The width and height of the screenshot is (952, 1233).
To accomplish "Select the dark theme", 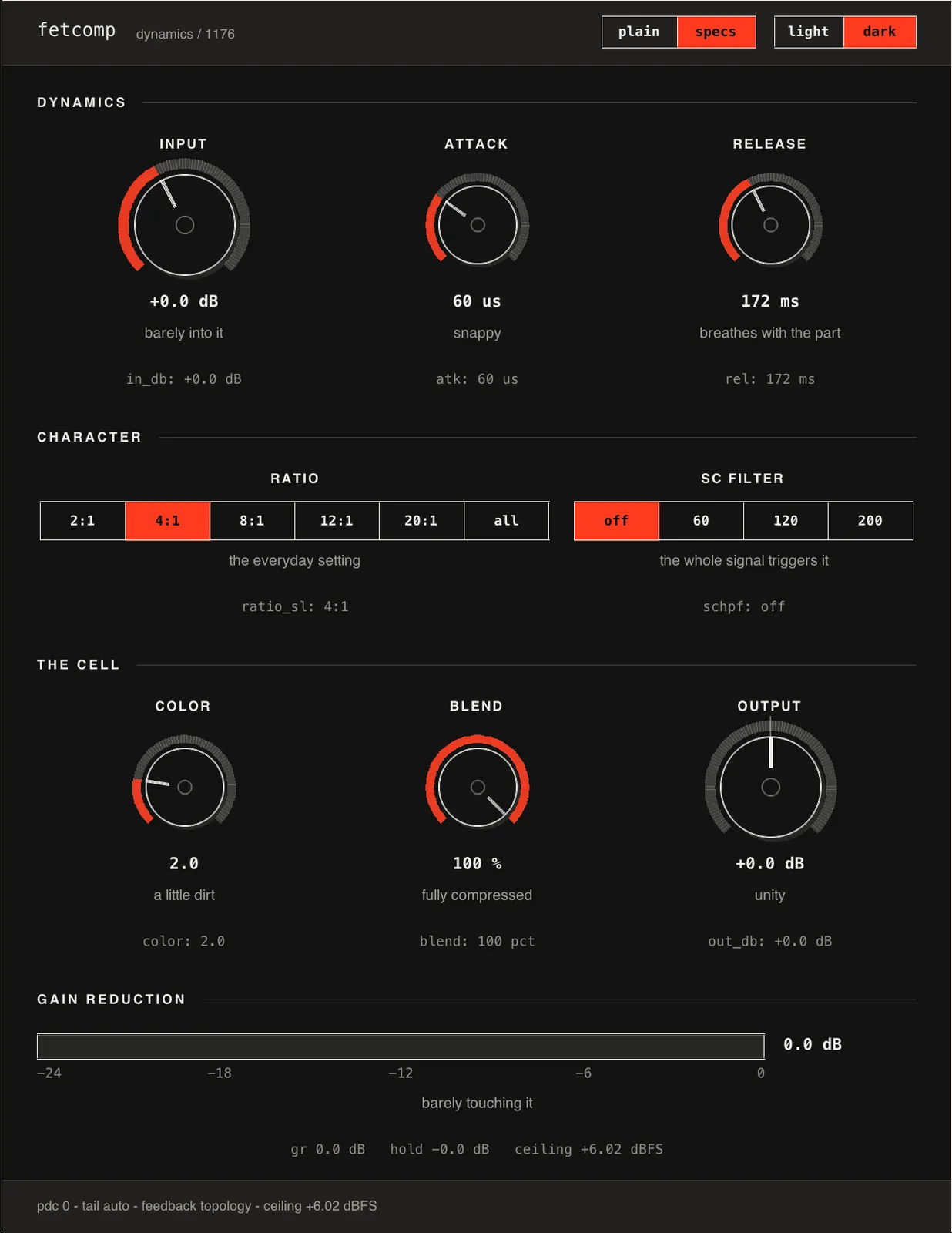I will (880, 32).
